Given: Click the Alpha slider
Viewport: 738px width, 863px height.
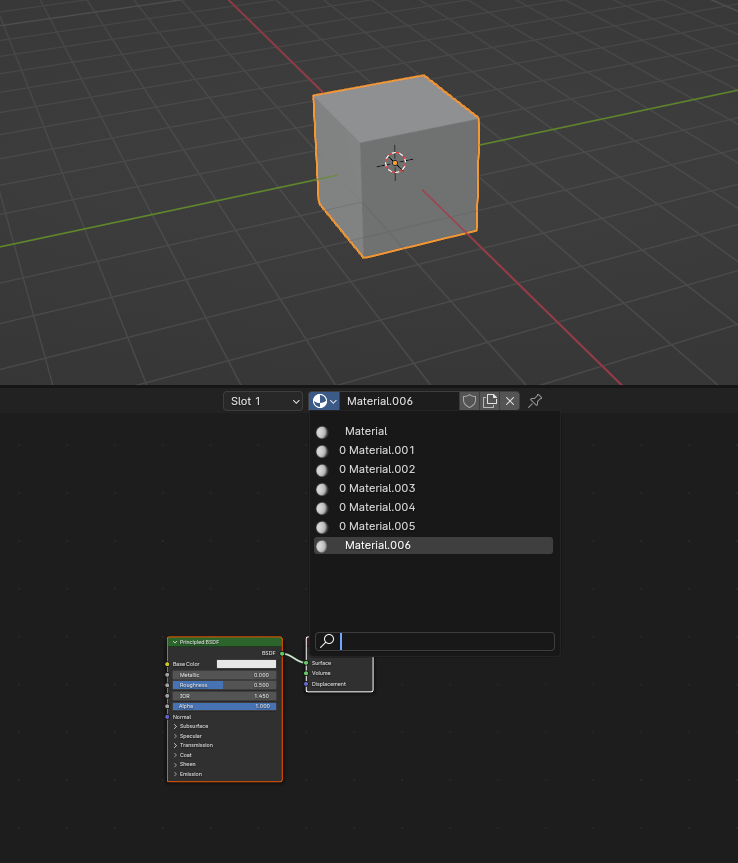Looking at the screenshot, I should [224, 706].
